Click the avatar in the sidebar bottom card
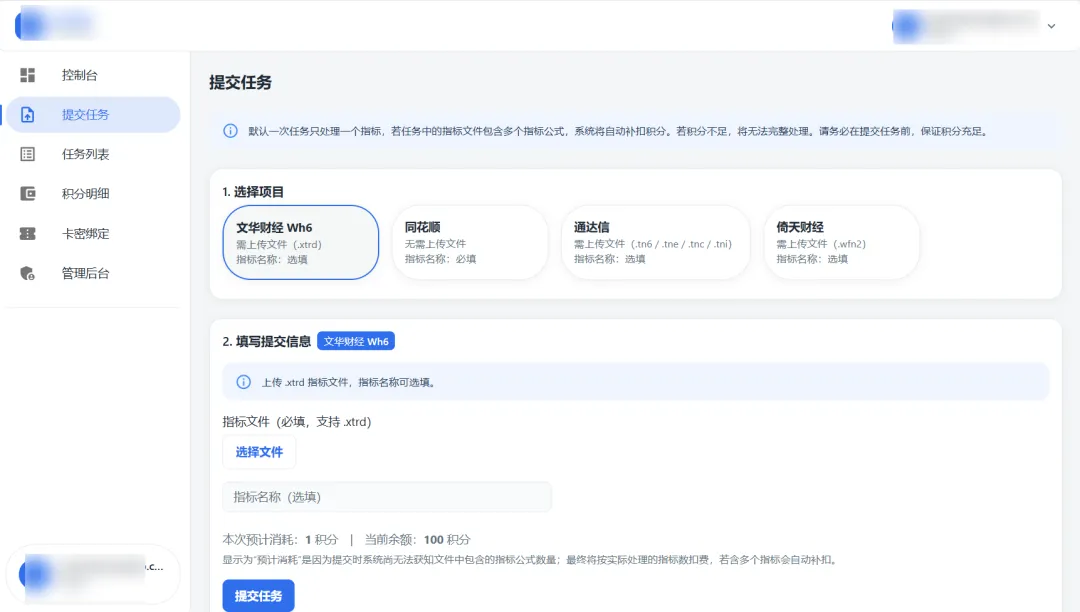 pos(36,574)
